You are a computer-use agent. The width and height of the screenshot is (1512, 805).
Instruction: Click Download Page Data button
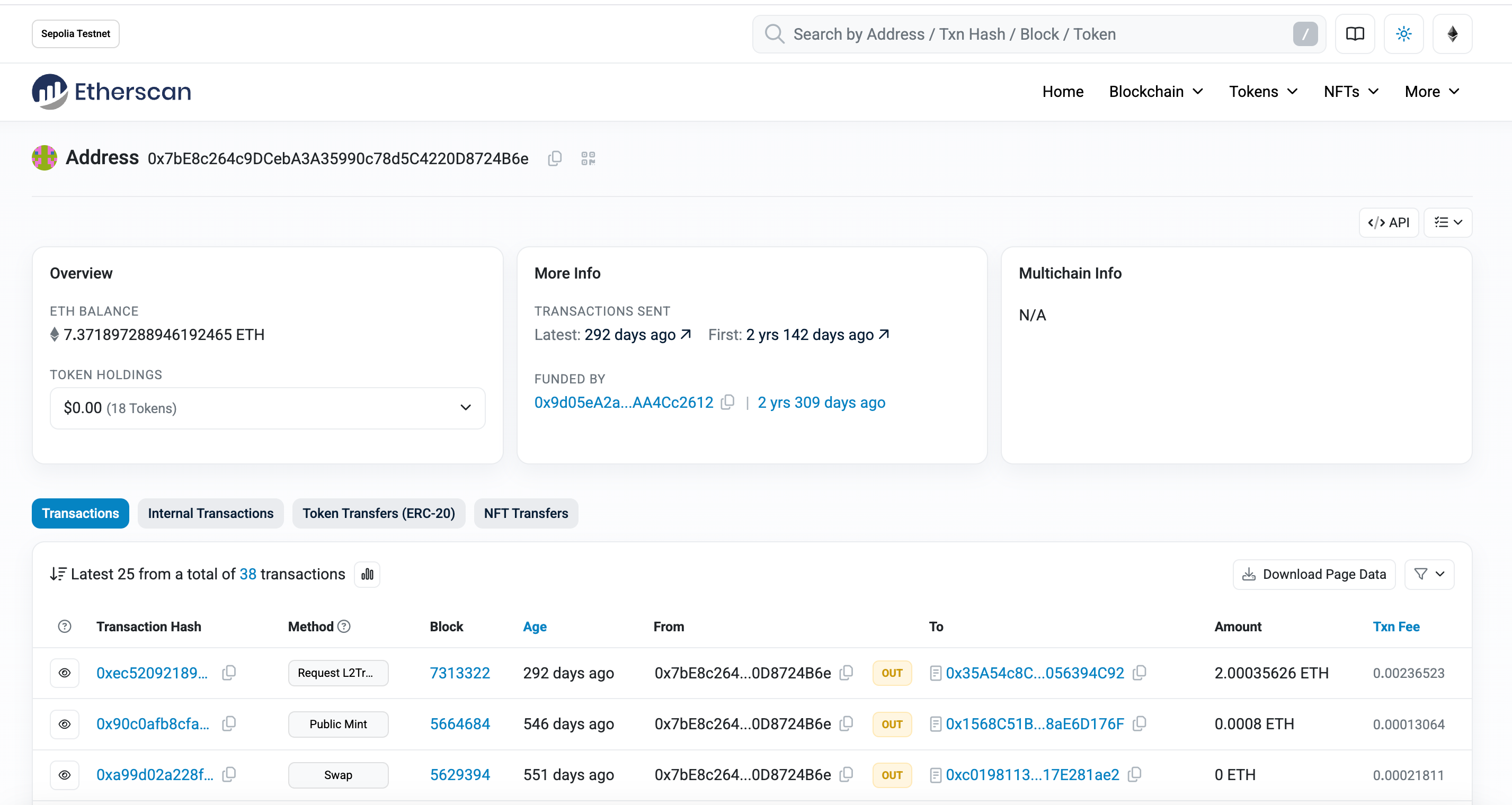coord(1314,574)
